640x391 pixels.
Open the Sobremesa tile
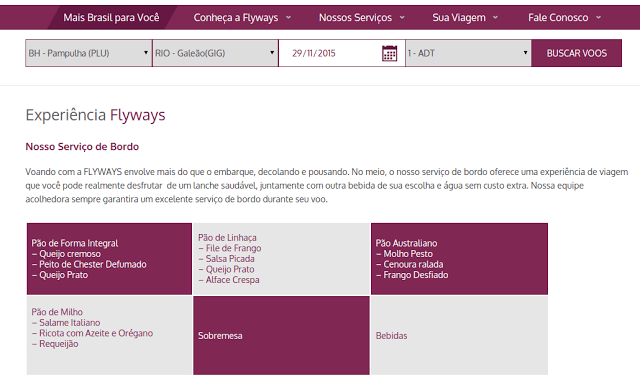[281, 335]
